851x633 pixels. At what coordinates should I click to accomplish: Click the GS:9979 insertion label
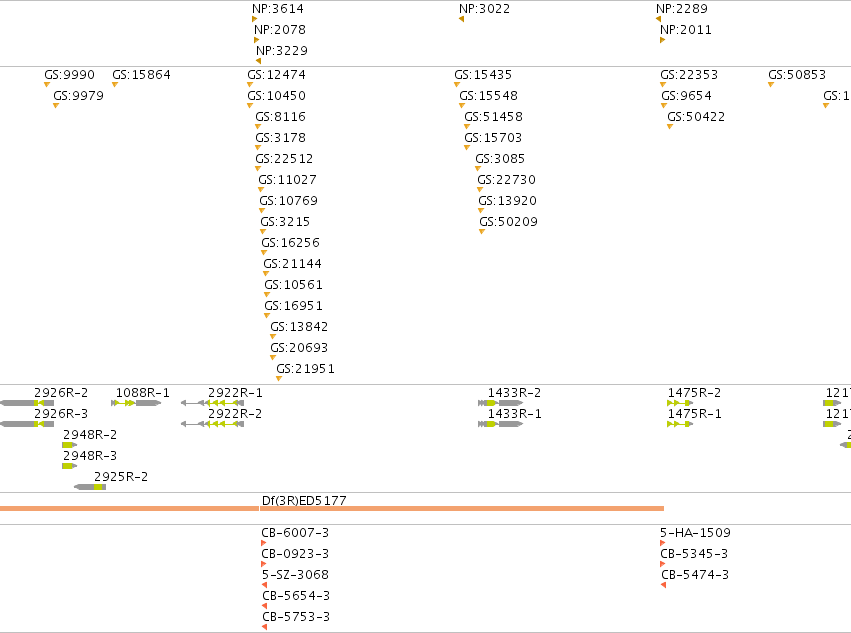[x=79, y=96]
